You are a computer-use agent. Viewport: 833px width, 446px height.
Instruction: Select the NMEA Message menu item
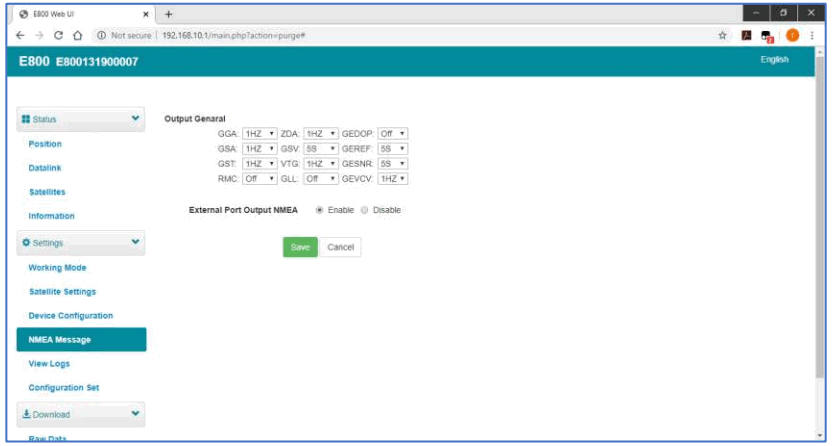(81, 340)
